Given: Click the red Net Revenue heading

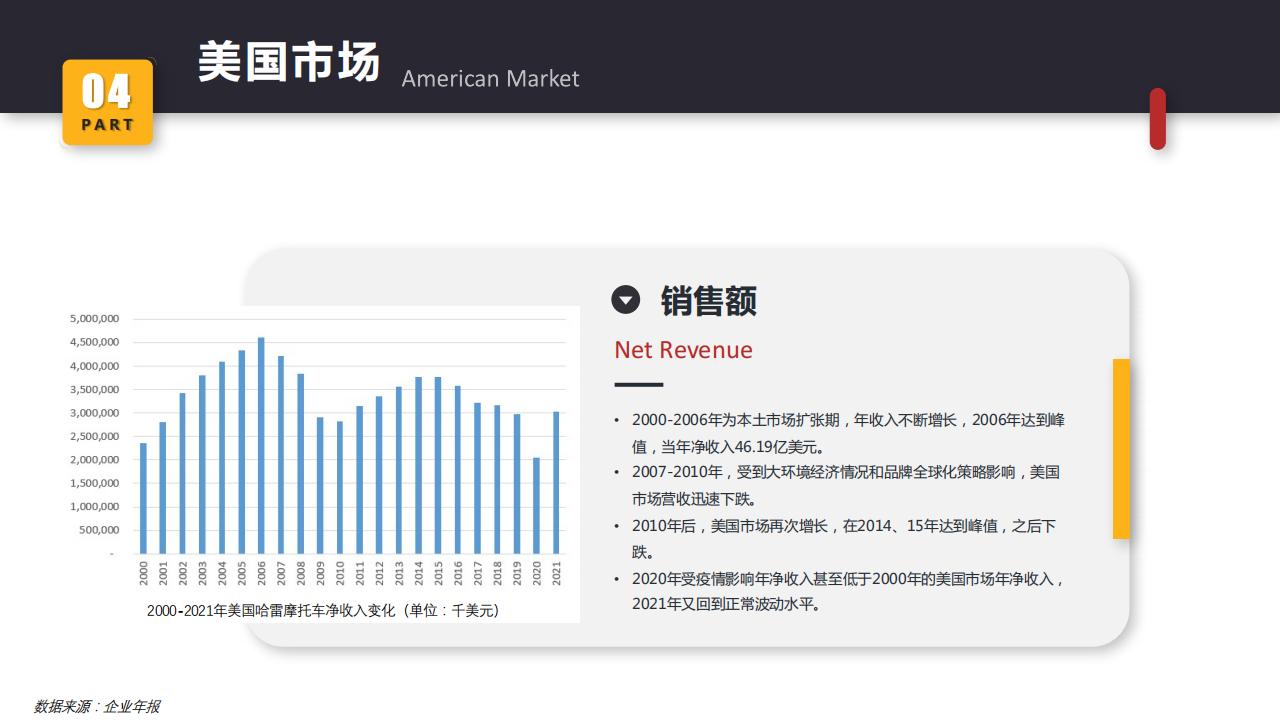Looking at the screenshot, I should coord(683,350).
